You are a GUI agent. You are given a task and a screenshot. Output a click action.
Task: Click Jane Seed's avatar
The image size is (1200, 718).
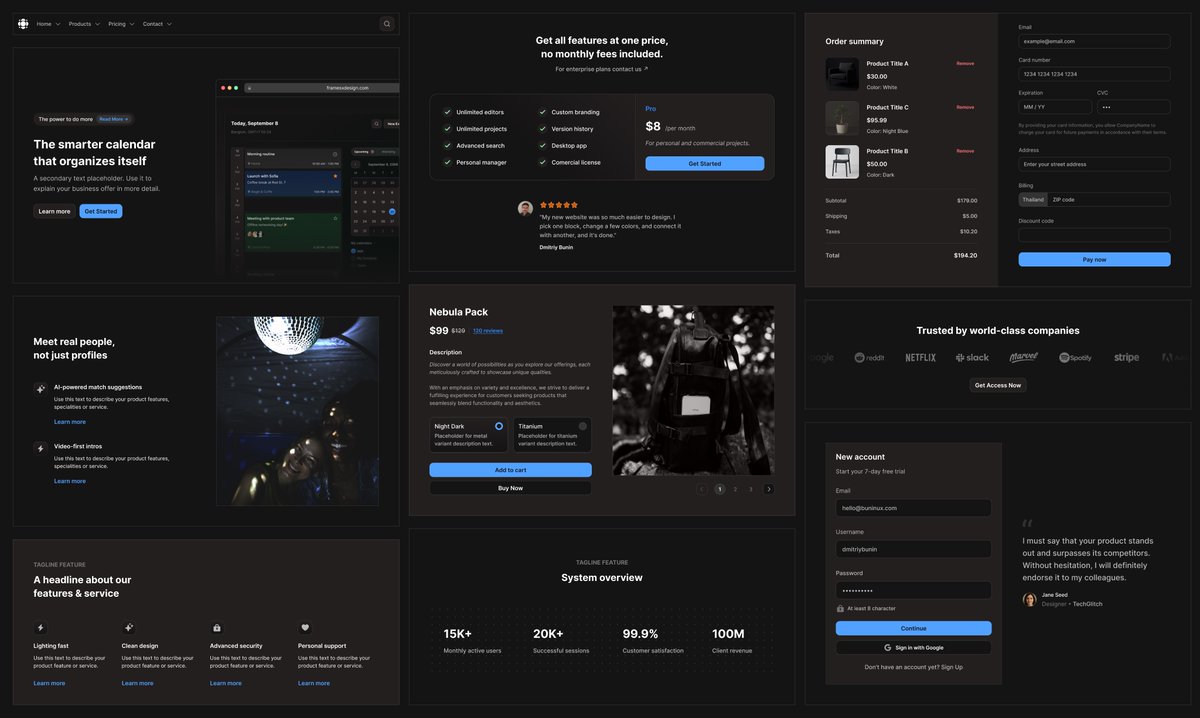(x=1029, y=599)
